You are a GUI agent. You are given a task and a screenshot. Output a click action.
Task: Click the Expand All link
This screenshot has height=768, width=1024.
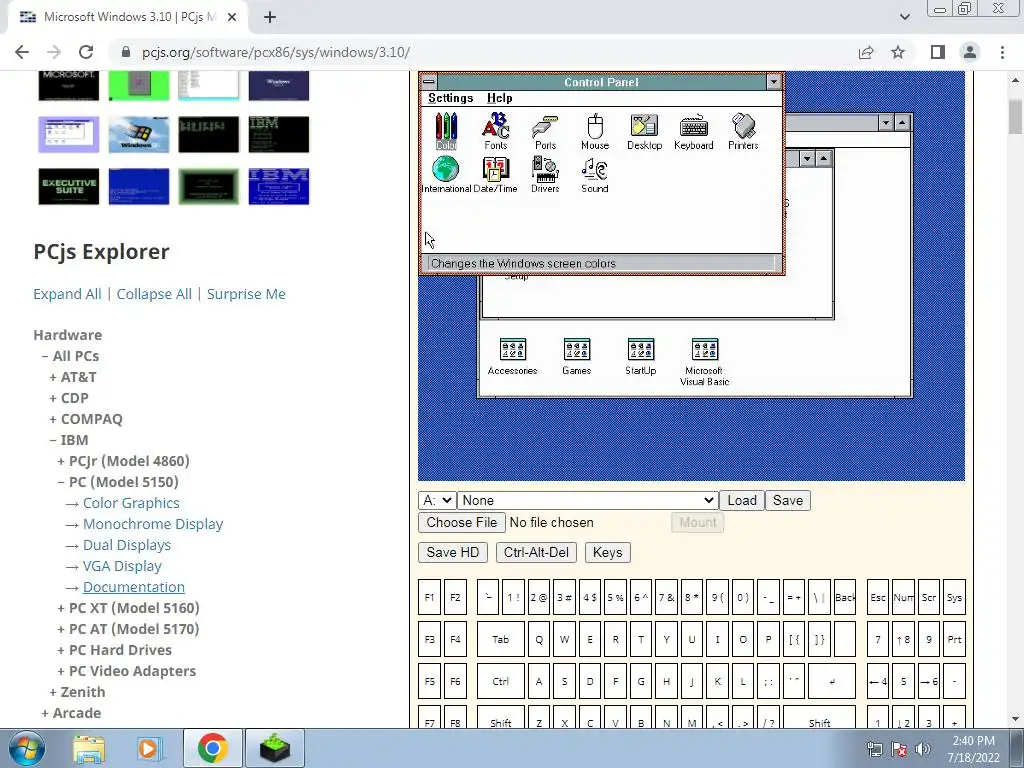point(67,294)
